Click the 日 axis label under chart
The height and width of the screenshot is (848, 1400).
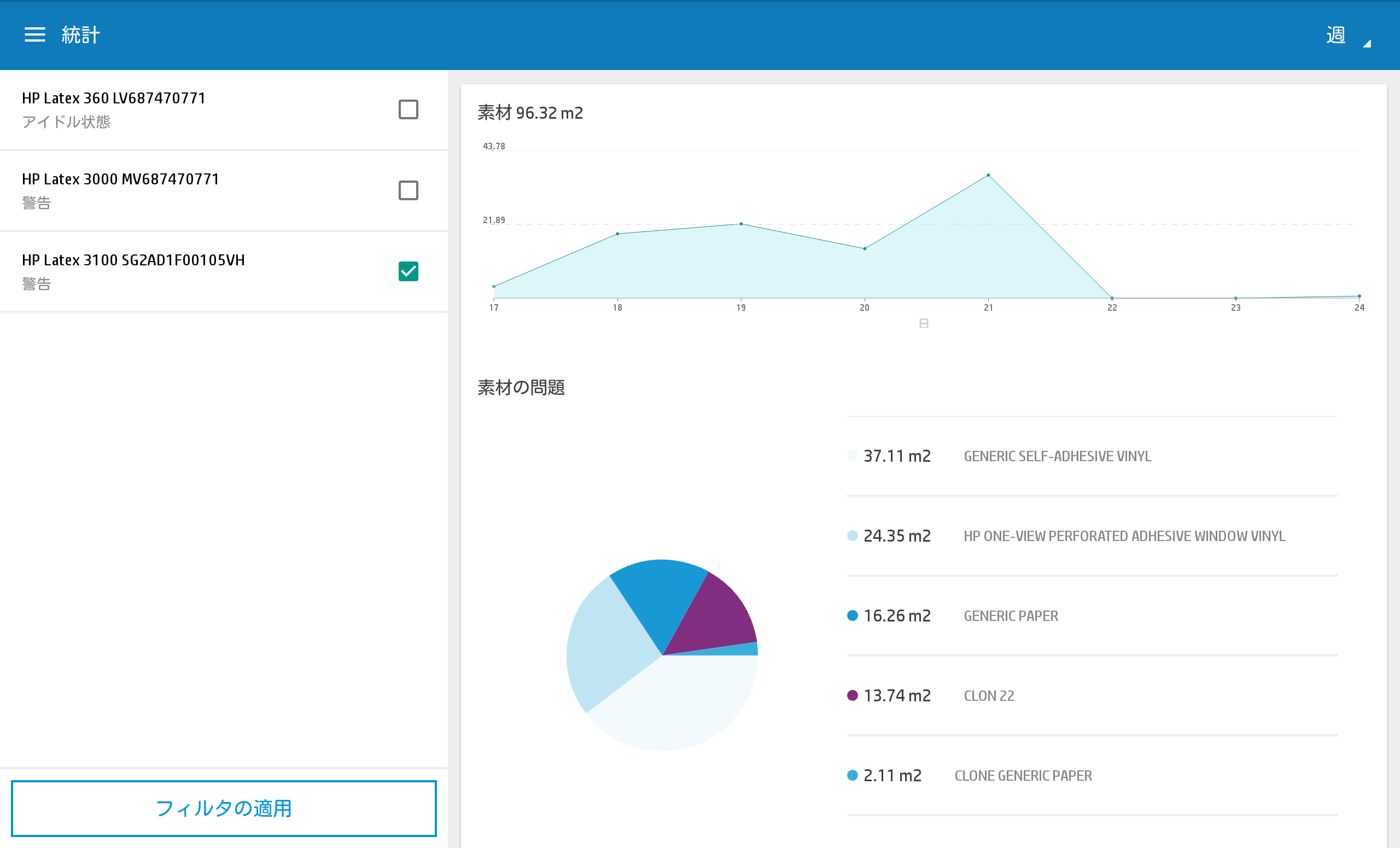pos(924,323)
